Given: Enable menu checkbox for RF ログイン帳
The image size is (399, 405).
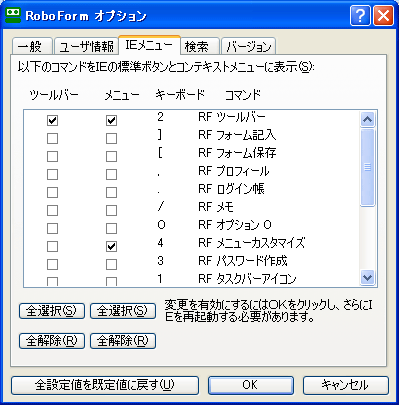Looking at the screenshot, I should click(x=111, y=192).
